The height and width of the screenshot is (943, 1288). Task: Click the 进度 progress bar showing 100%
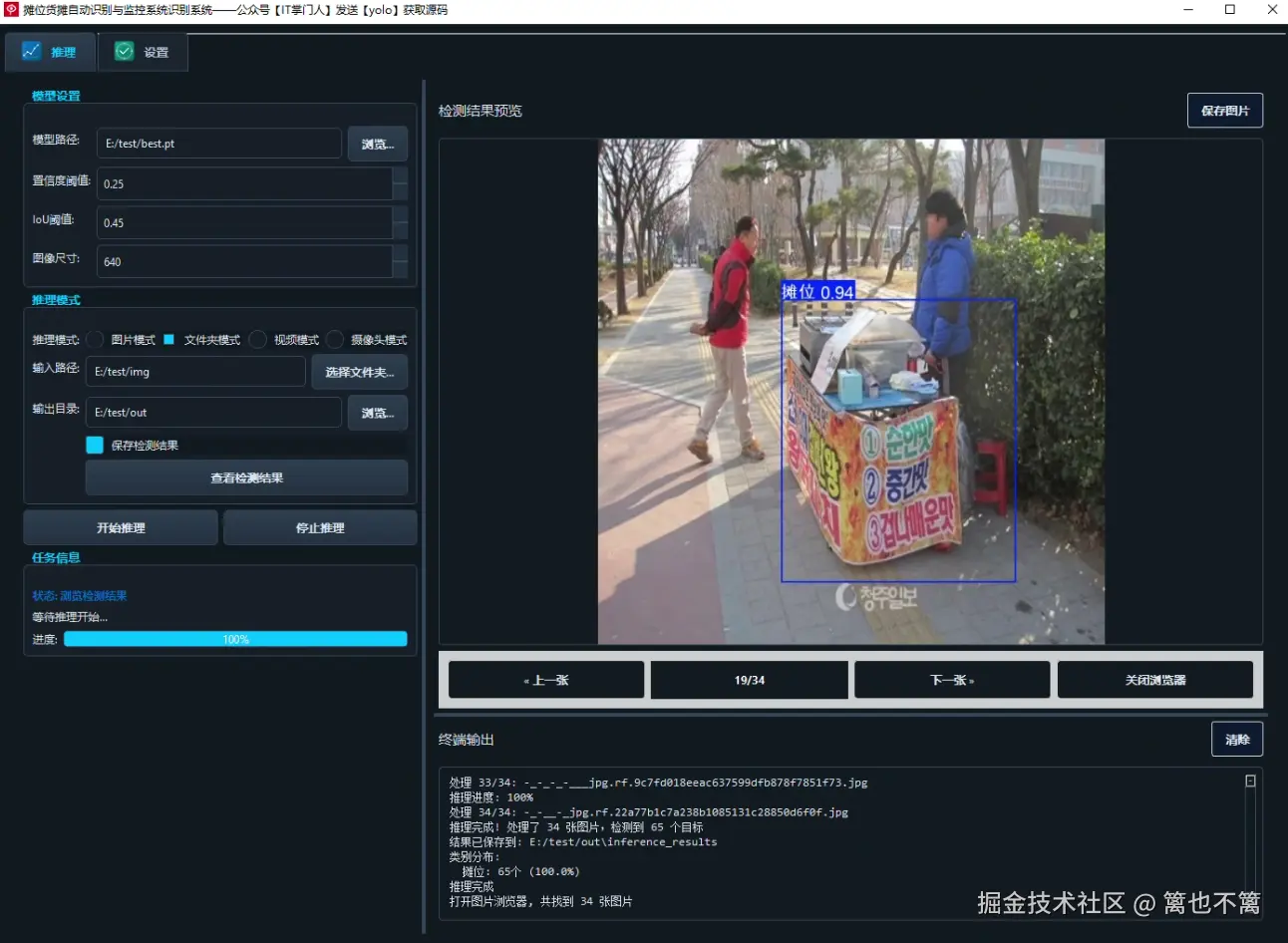pyautogui.click(x=235, y=638)
